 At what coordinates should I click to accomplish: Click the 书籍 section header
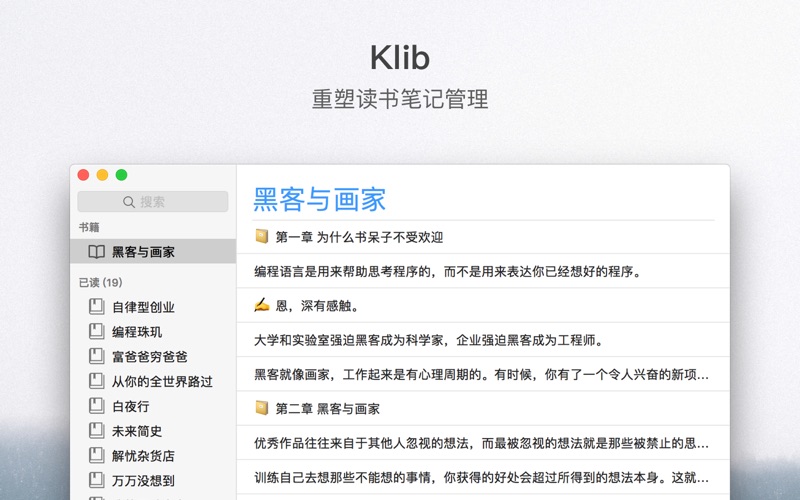89,227
